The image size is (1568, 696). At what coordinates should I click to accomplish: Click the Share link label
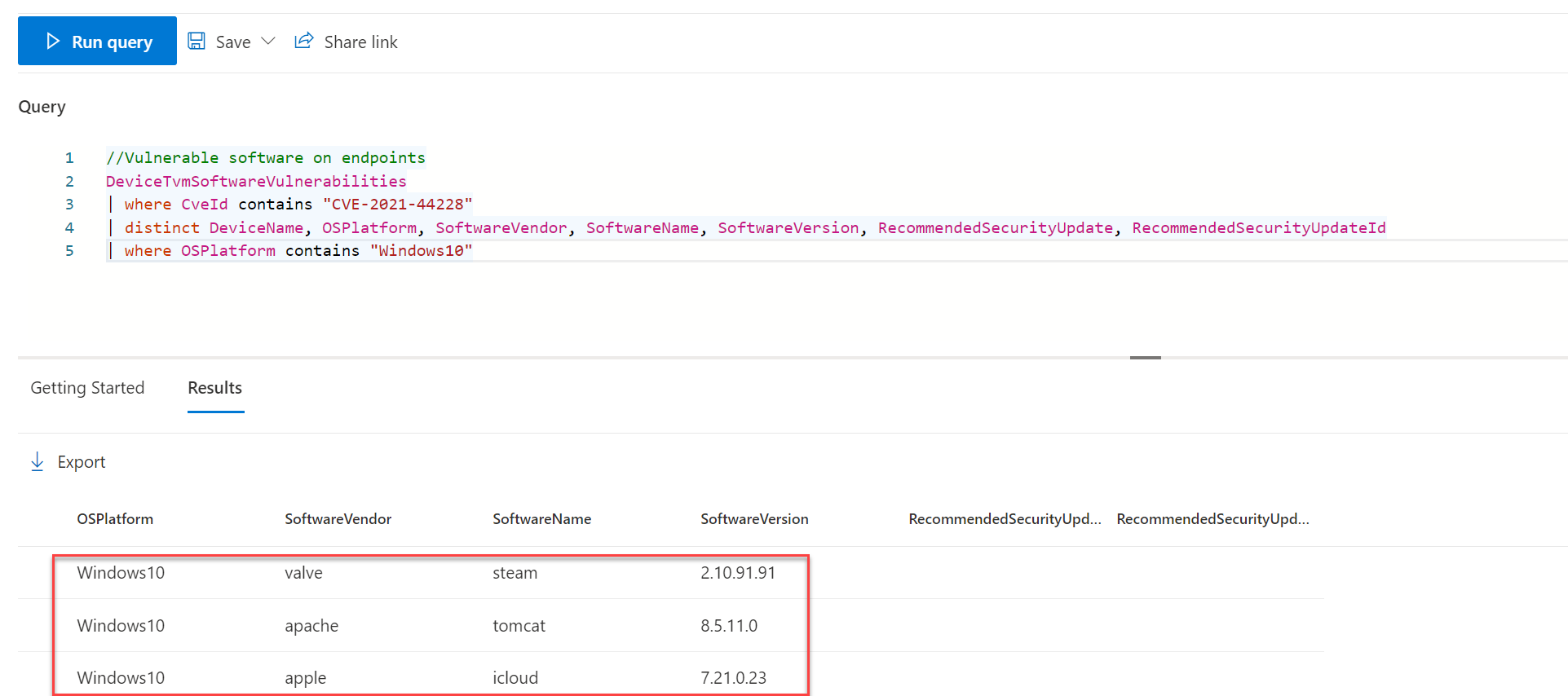pyautogui.click(x=360, y=42)
